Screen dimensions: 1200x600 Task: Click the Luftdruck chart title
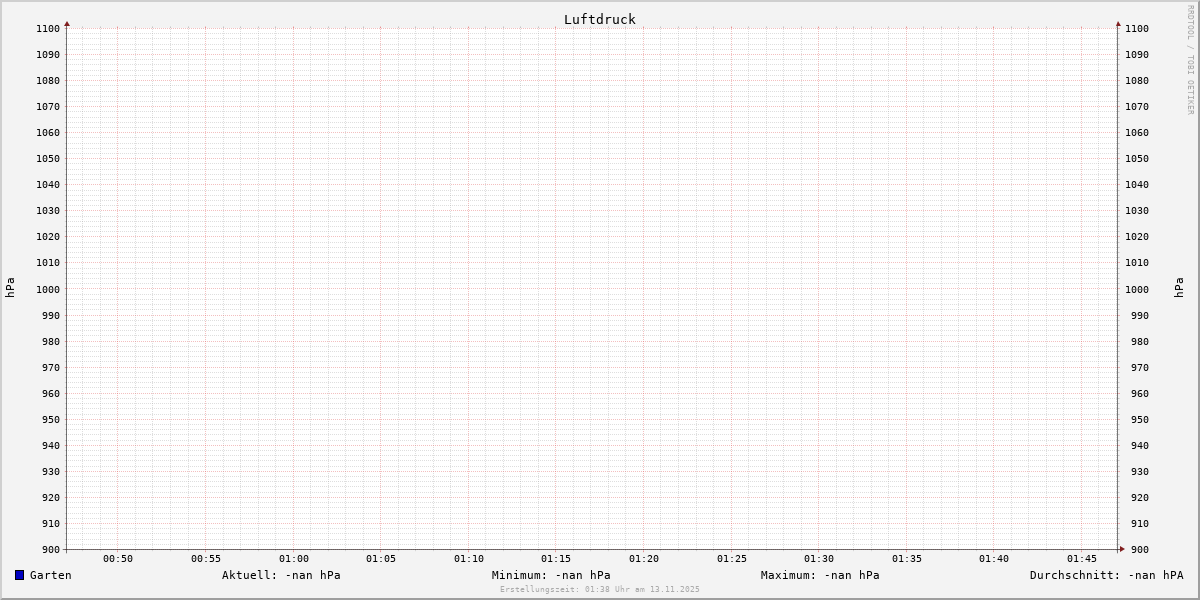coord(599,19)
